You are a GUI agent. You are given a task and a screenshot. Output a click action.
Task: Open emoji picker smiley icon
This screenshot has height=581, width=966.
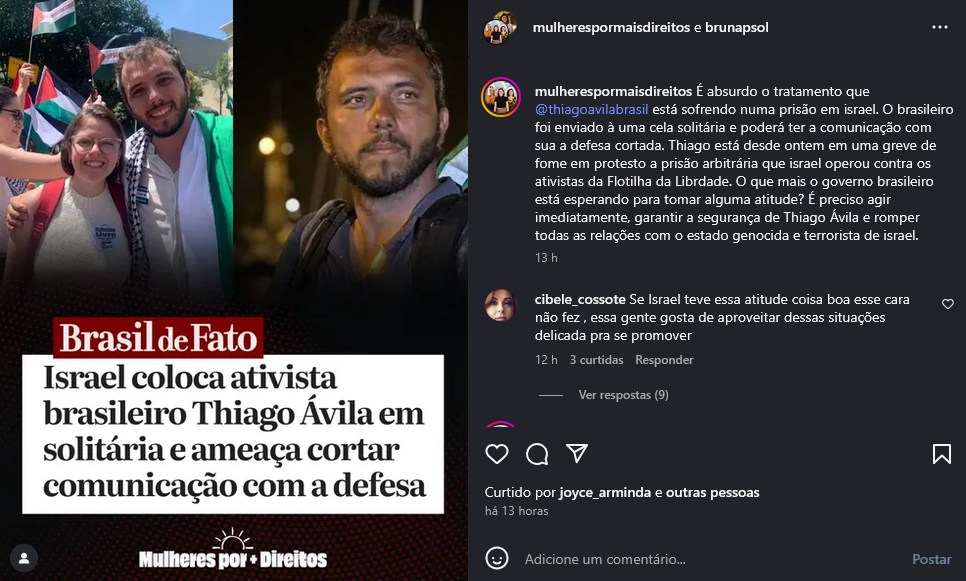pos(497,558)
